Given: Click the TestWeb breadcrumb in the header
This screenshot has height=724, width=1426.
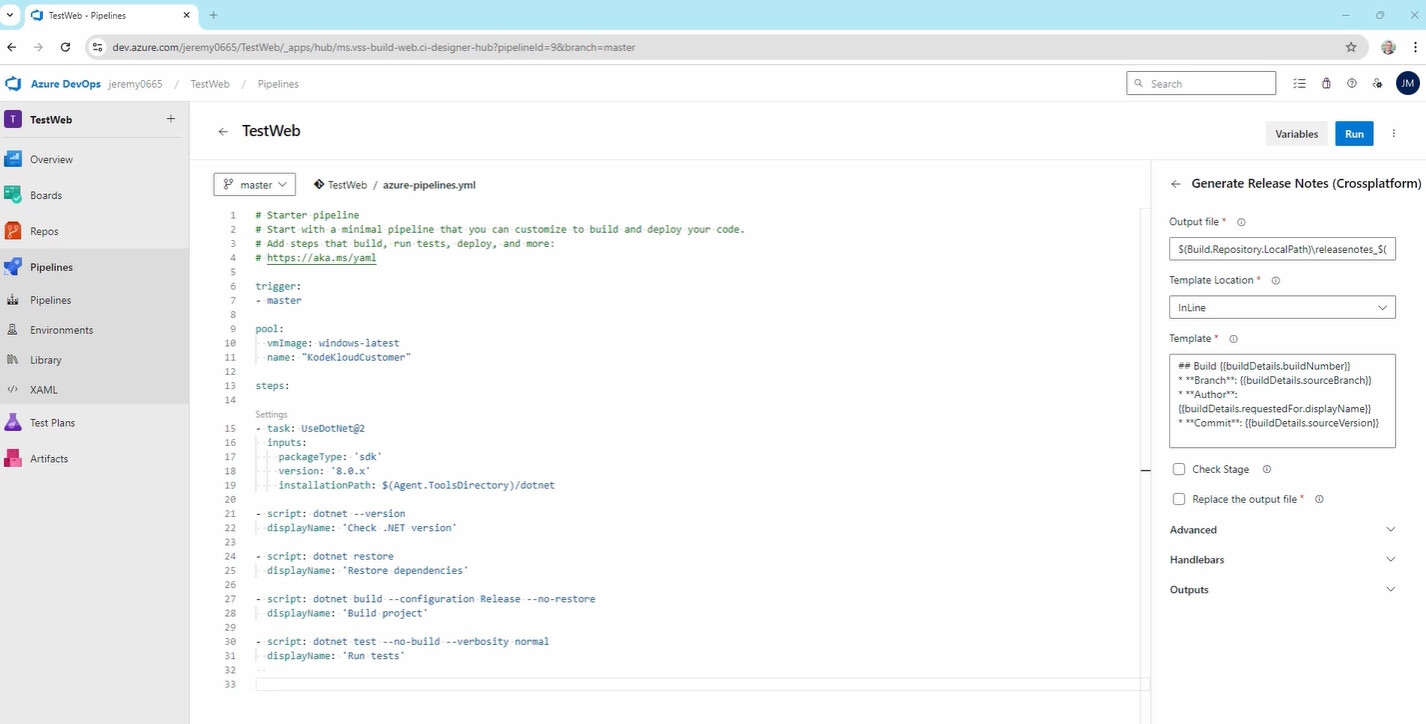Looking at the screenshot, I should click(x=210, y=84).
